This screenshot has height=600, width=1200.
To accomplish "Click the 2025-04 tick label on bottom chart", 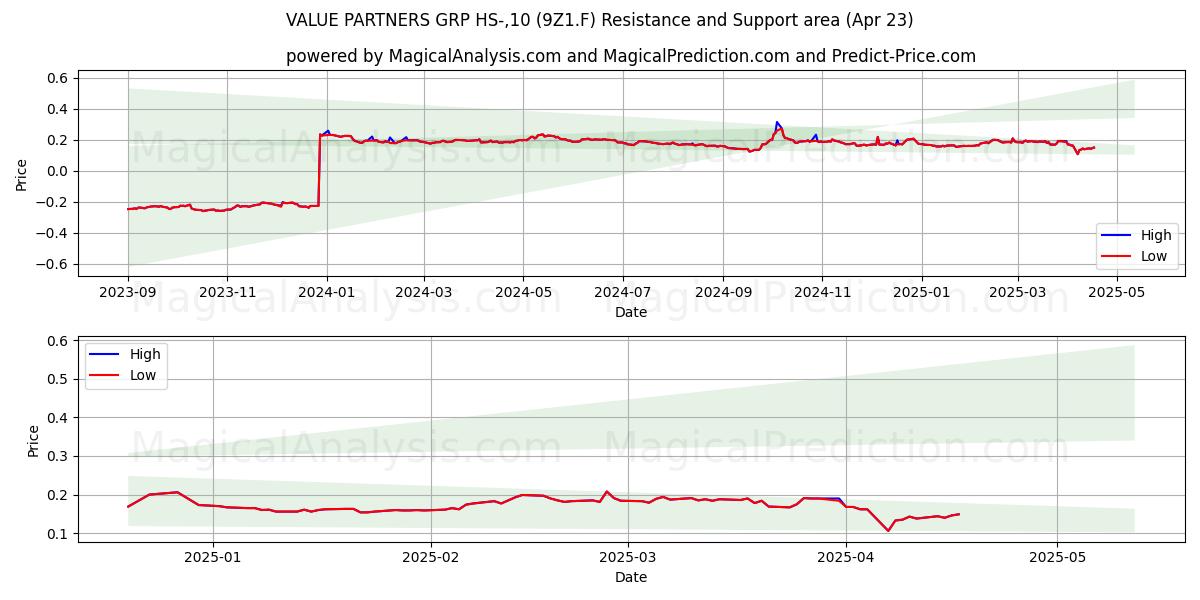I will click(x=846, y=557).
